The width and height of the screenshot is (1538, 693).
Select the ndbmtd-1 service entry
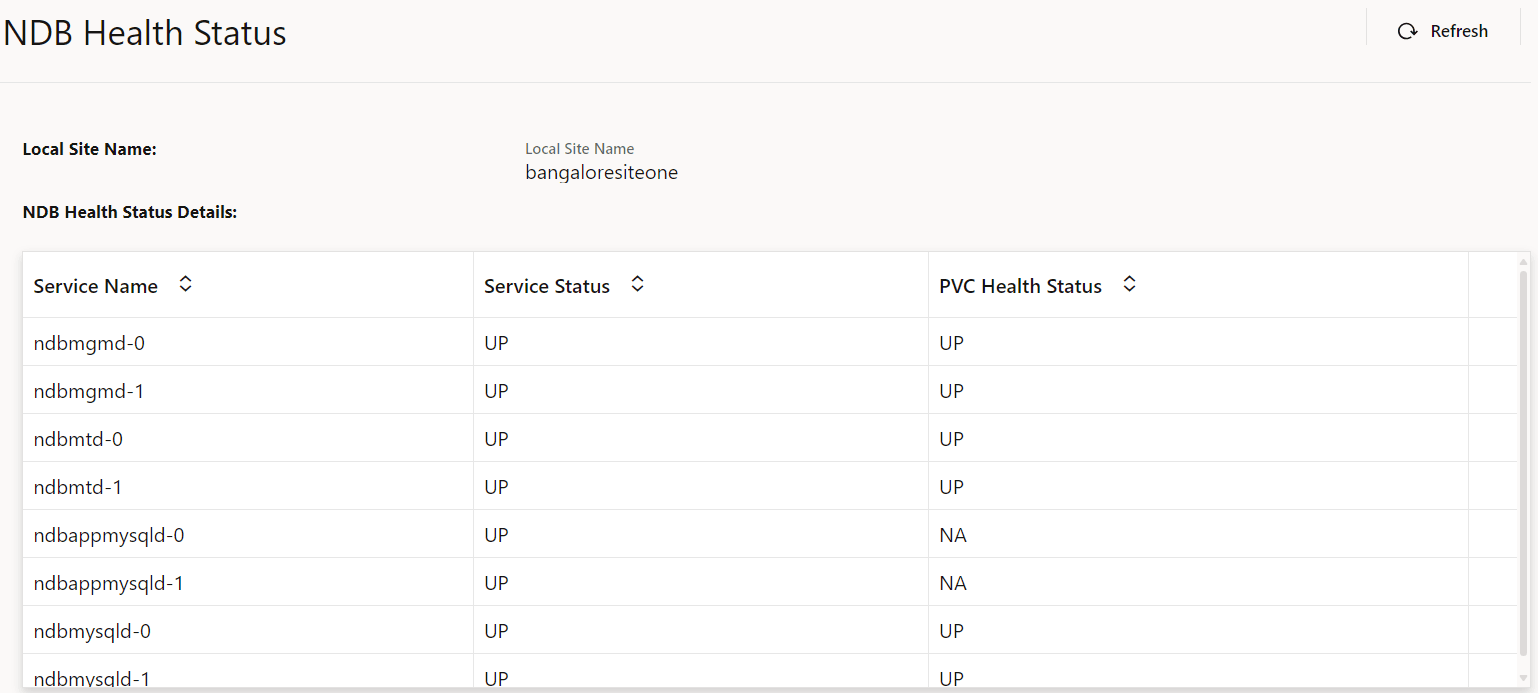(x=78, y=486)
